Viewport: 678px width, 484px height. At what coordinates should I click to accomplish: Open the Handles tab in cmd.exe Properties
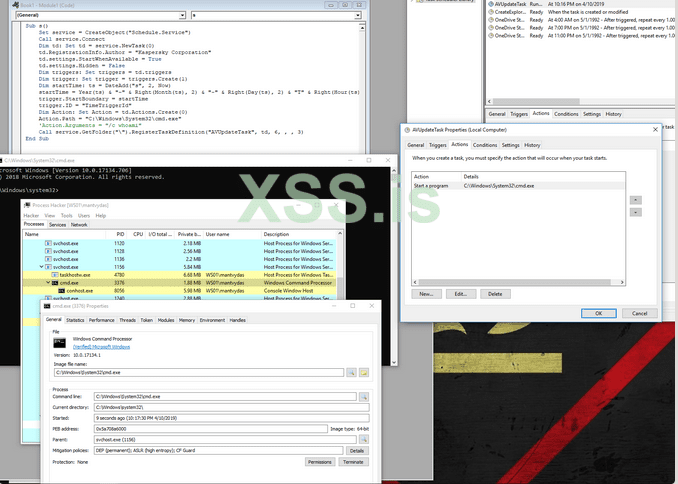pos(238,320)
